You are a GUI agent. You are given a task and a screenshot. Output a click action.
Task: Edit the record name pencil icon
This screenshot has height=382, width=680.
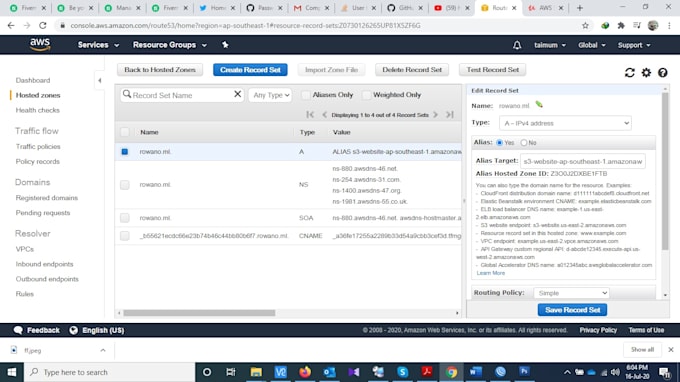539,104
